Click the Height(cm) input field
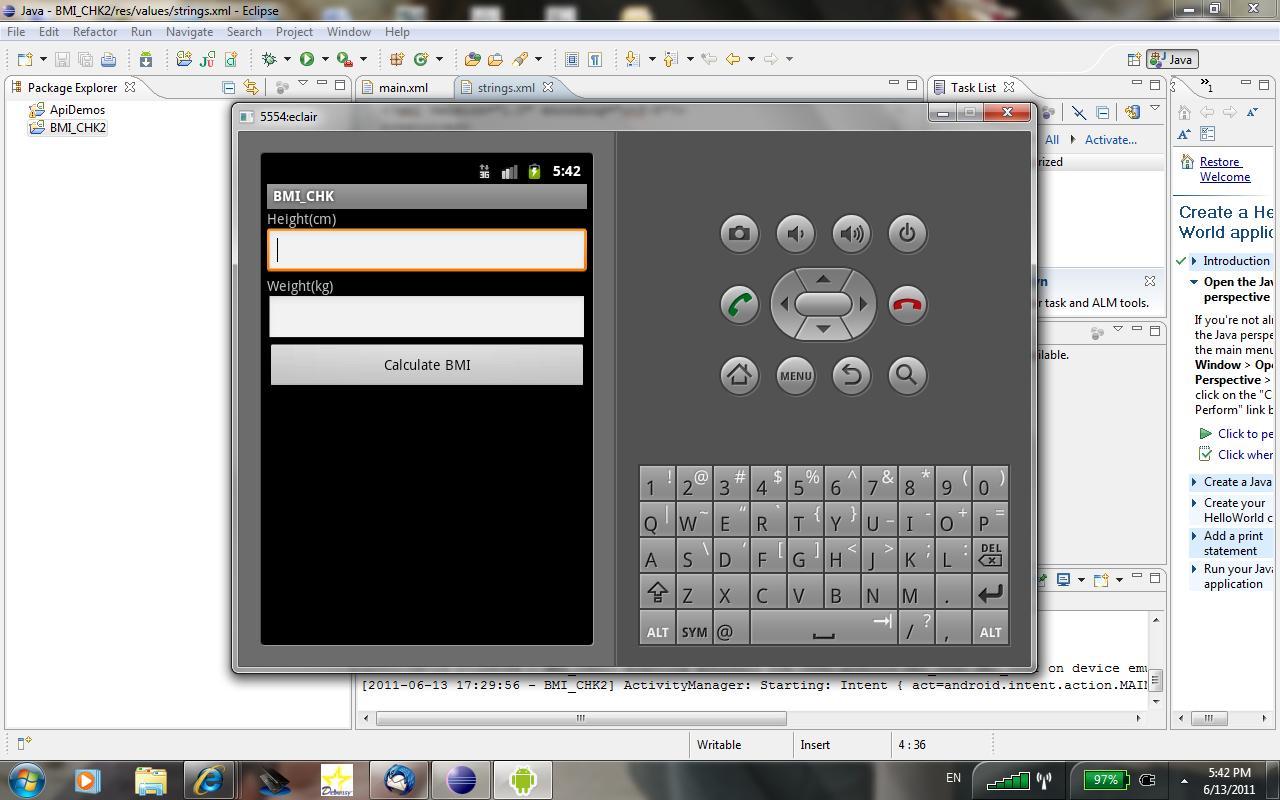Image resolution: width=1280 pixels, height=800 pixels. [x=427, y=250]
